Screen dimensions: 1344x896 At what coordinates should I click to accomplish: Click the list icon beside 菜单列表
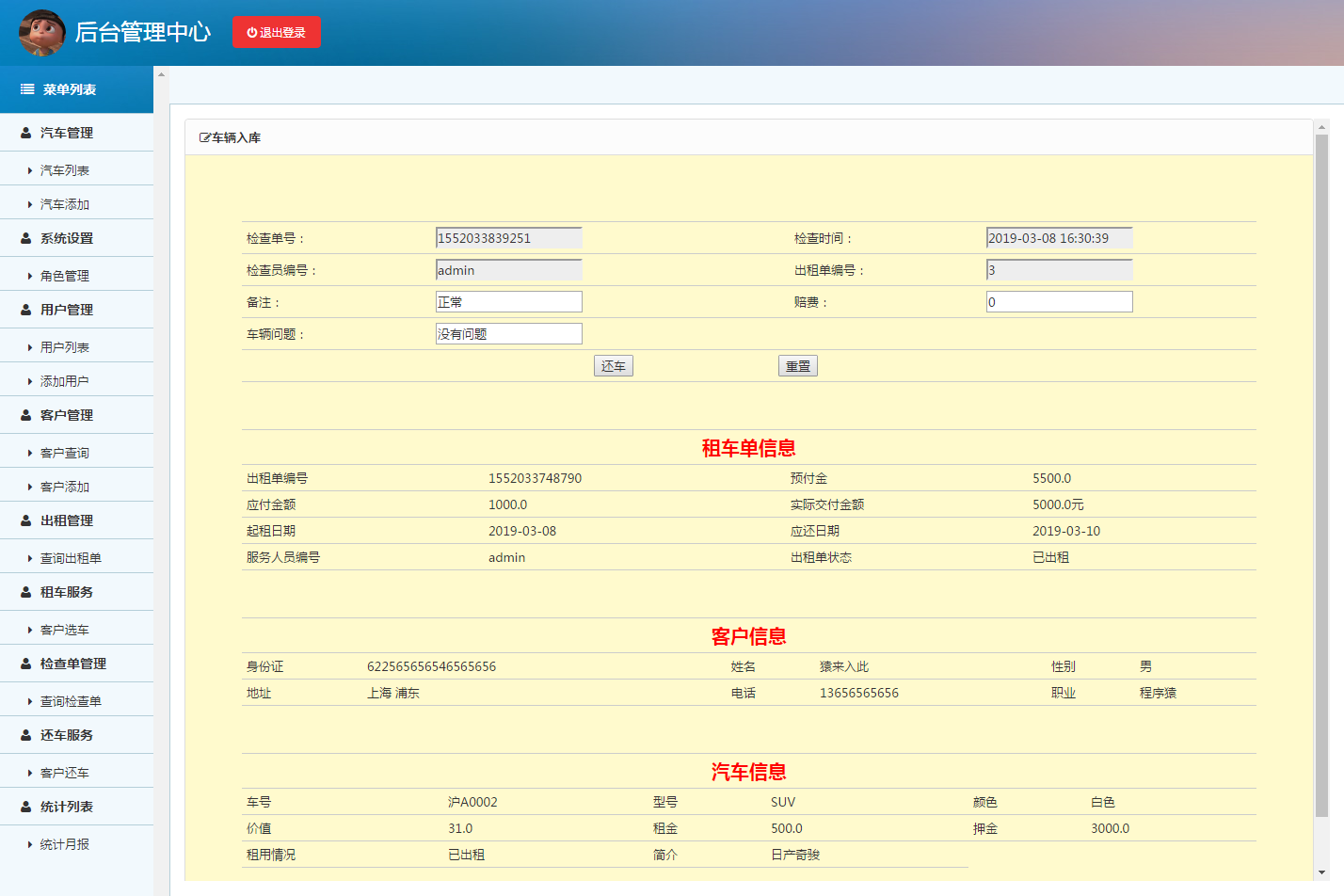pos(24,89)
